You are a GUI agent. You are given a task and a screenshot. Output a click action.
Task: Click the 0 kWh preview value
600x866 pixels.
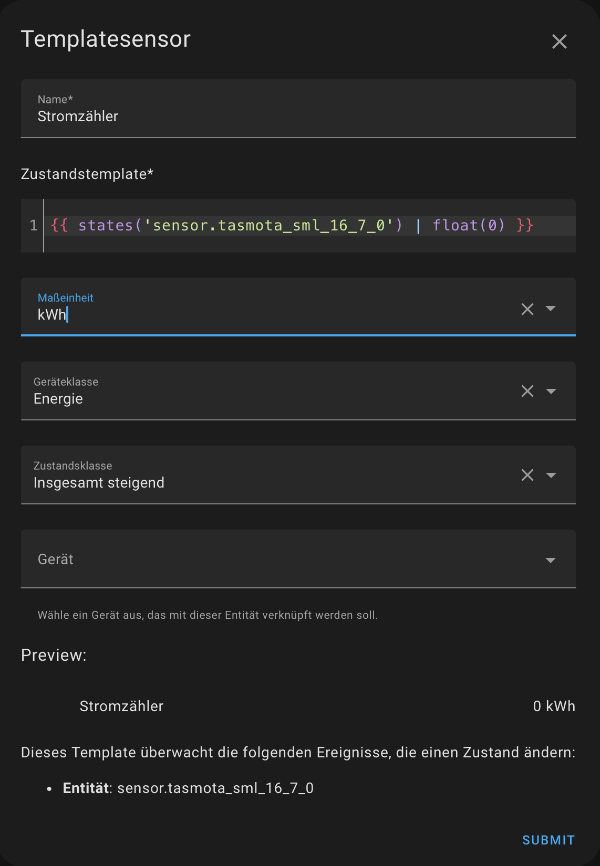[x=555, y=706]
